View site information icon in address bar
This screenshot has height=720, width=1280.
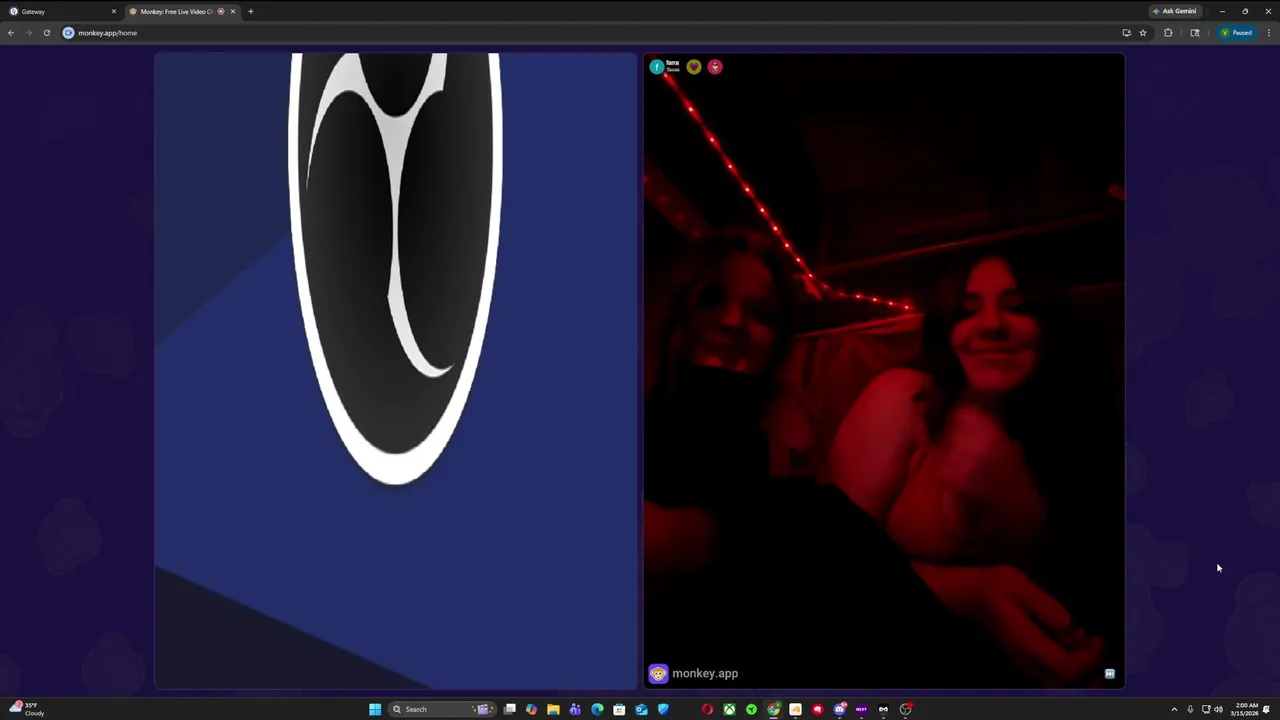tap(68, 33)
